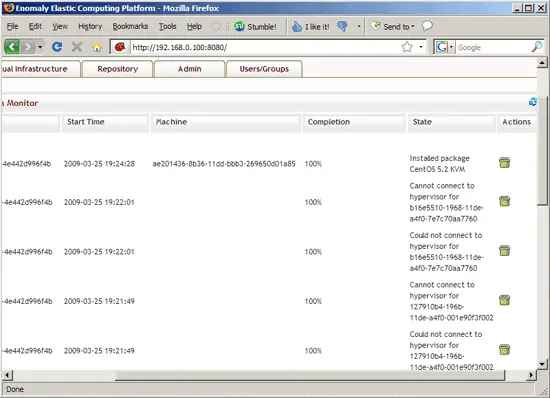
Task: Reload the page with refresh icon
Action: tap(57, 47)
